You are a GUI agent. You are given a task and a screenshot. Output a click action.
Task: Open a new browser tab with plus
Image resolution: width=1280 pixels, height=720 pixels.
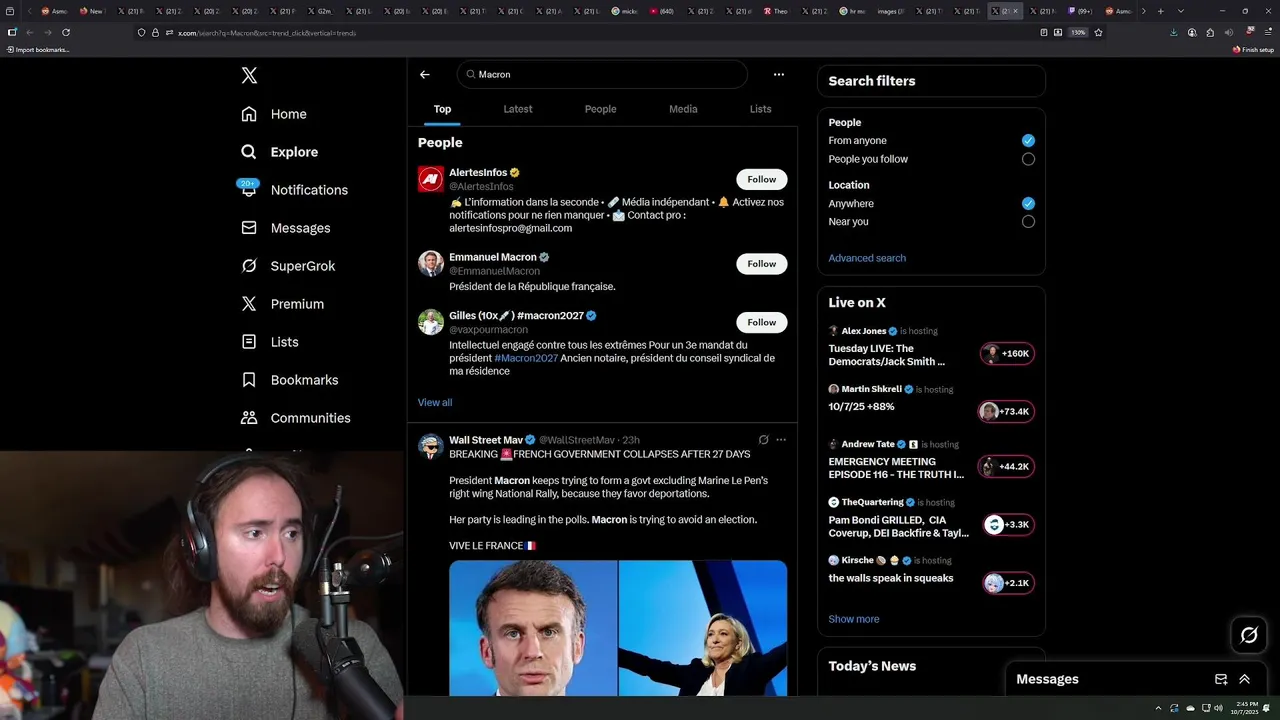(1160, 11)
